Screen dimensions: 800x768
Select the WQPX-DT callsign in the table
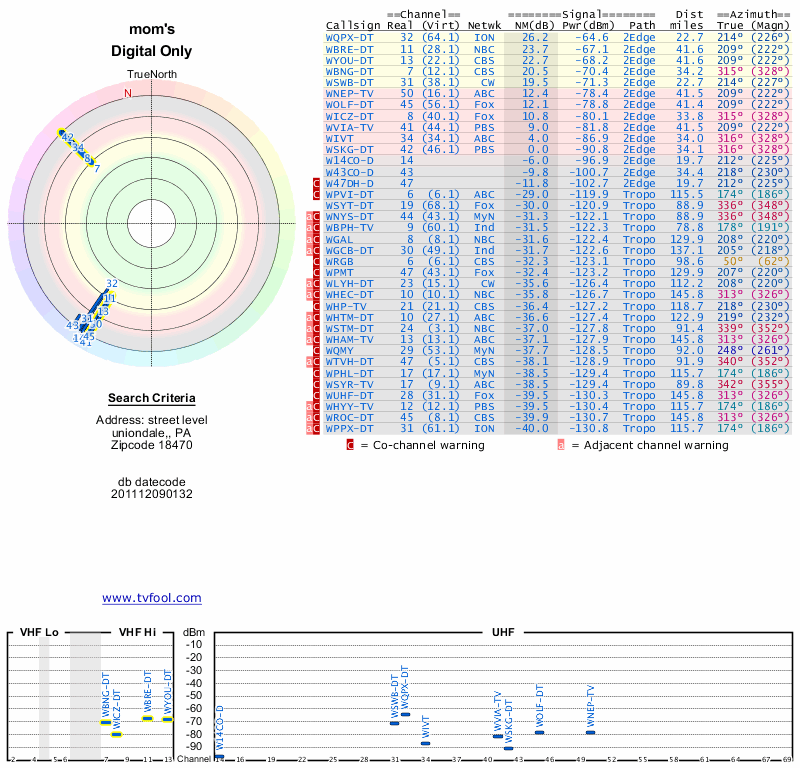[350, 37]
